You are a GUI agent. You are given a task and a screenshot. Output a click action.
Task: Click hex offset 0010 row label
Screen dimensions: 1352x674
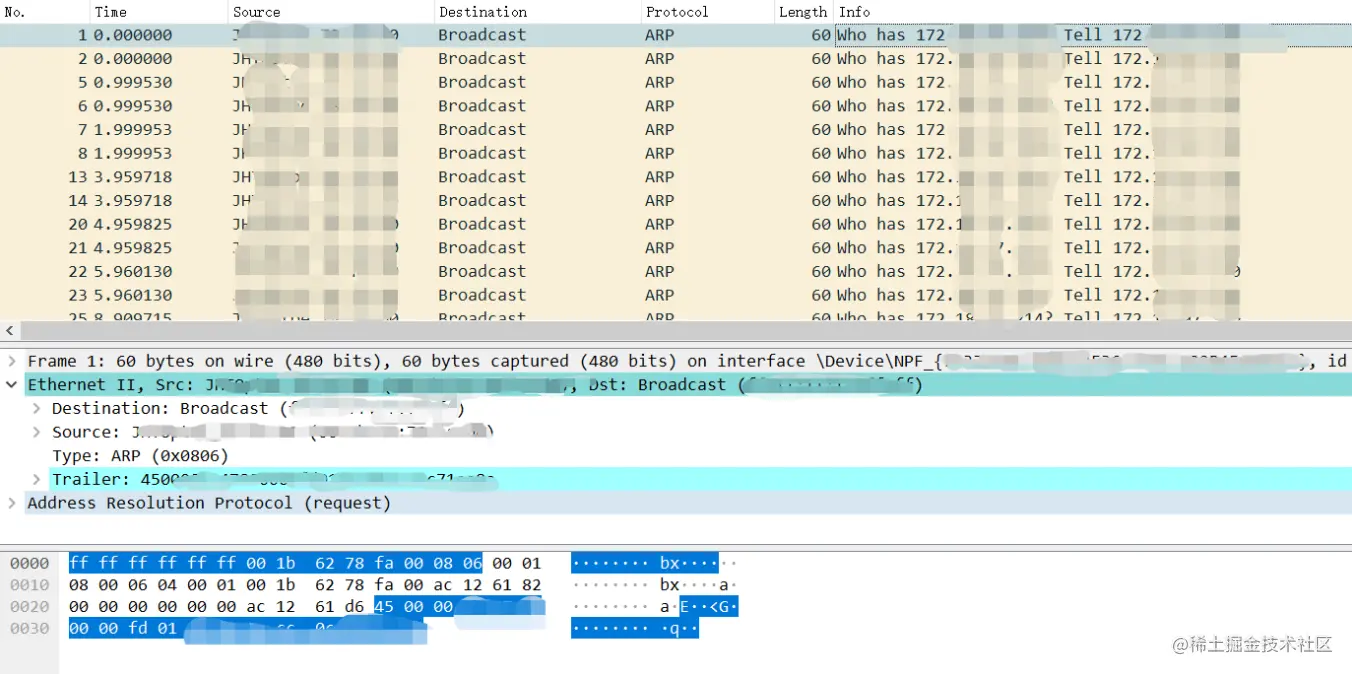click(30, 585)
